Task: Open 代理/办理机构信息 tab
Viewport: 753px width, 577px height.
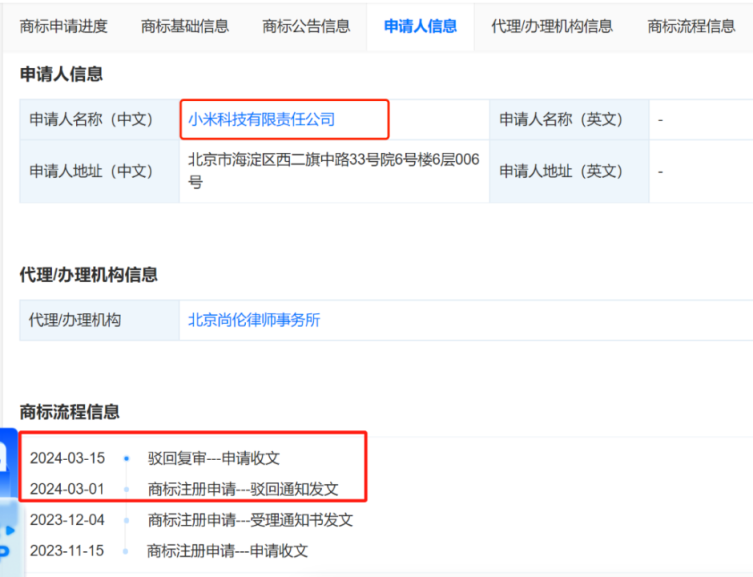Action: pyautogui.click(x=552, y=26)
